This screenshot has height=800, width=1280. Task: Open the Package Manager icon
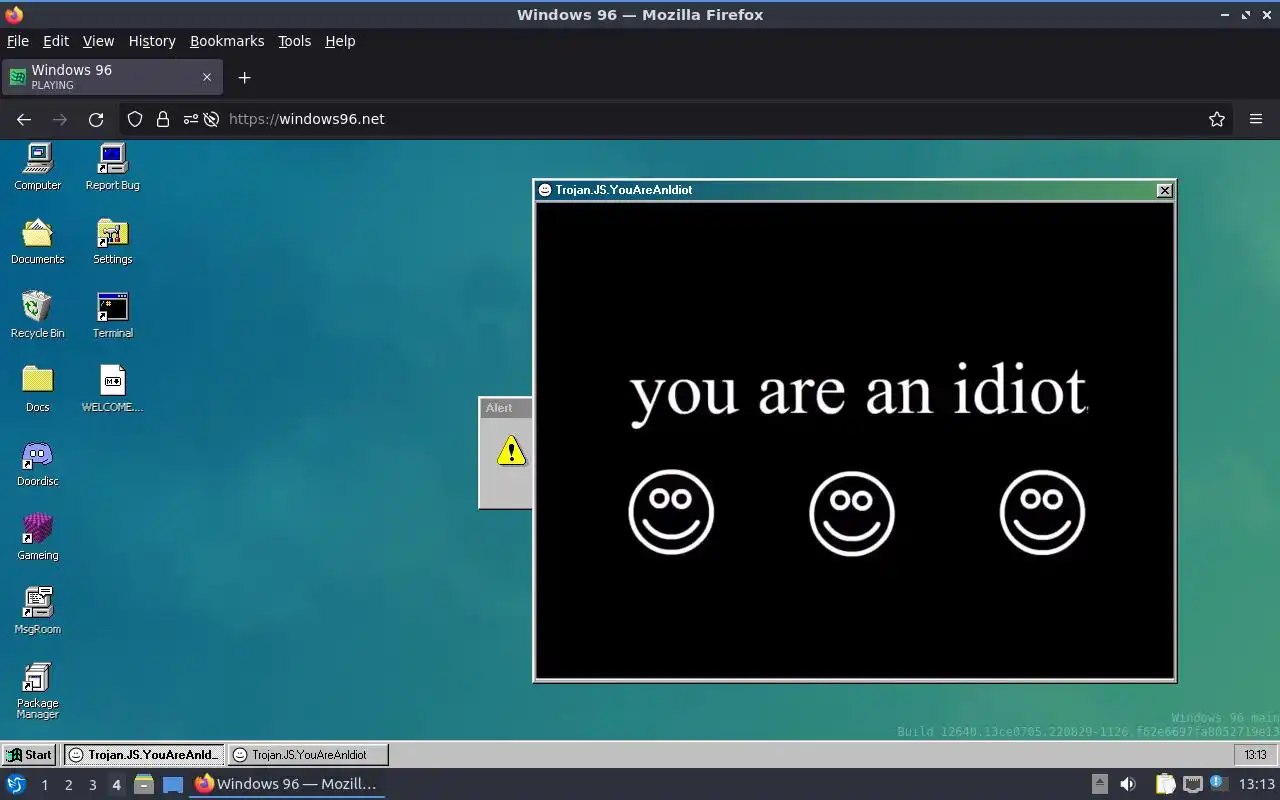click(x=38, y=690)
